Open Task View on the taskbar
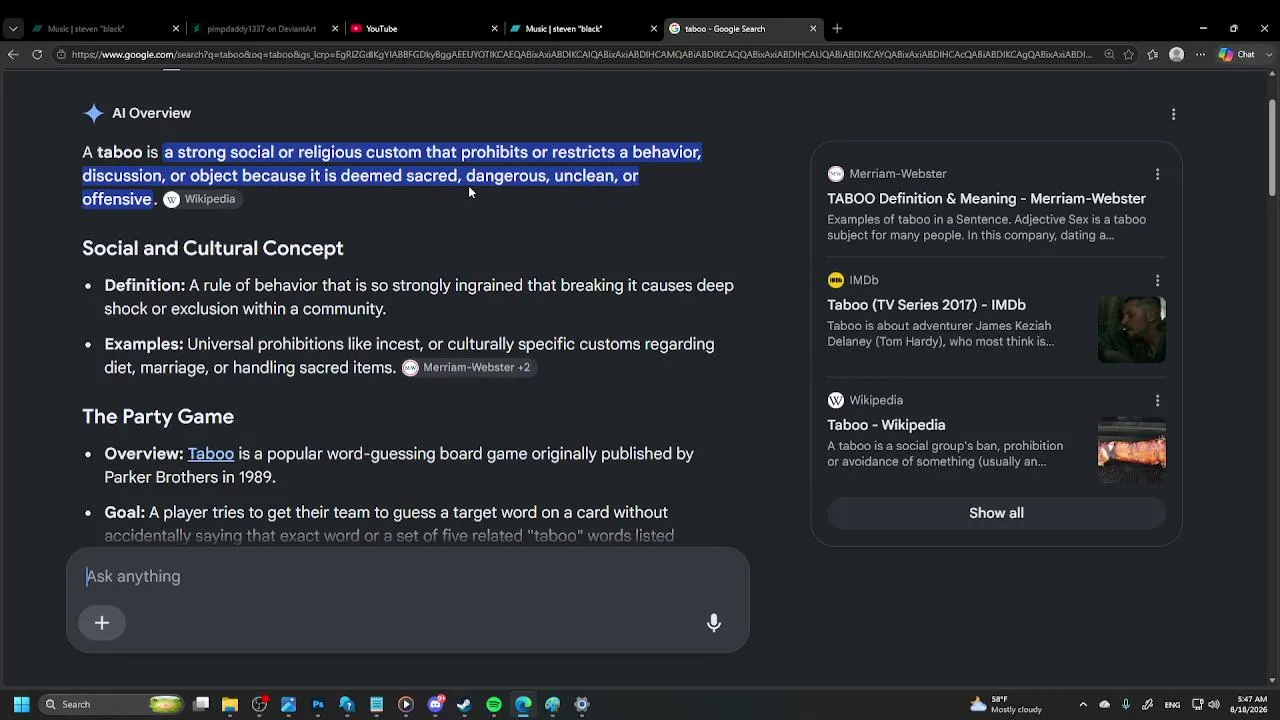Image resolution: width=1280 pixels, height=720 pixels. point(201,705)
